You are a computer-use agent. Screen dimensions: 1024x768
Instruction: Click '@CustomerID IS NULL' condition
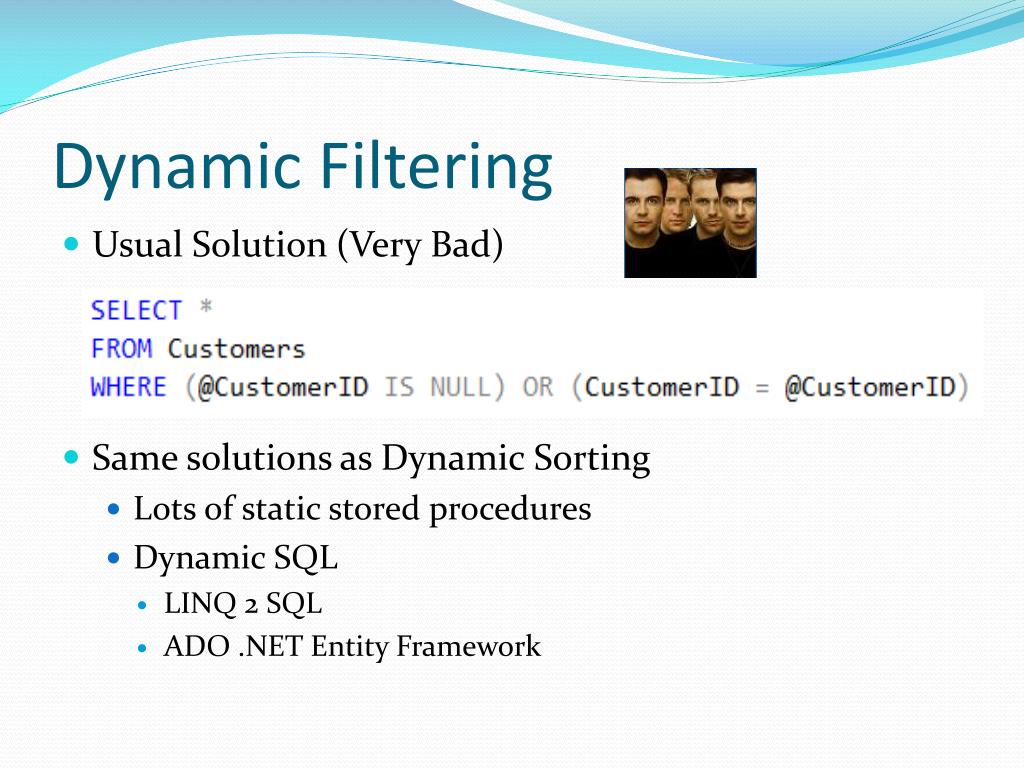[x=344, y=387]
